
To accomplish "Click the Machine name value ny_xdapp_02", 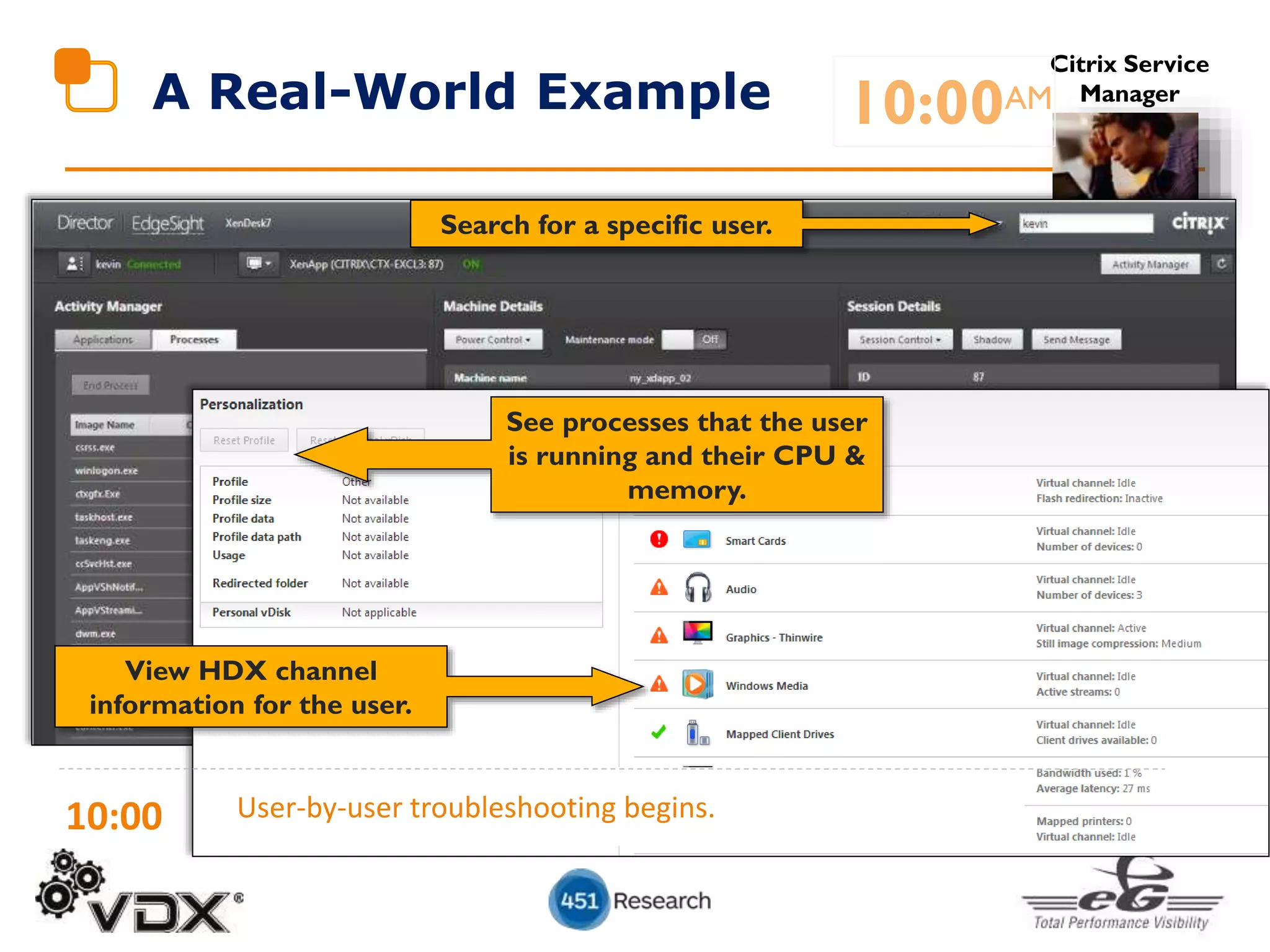I will (x=660, y=378).
